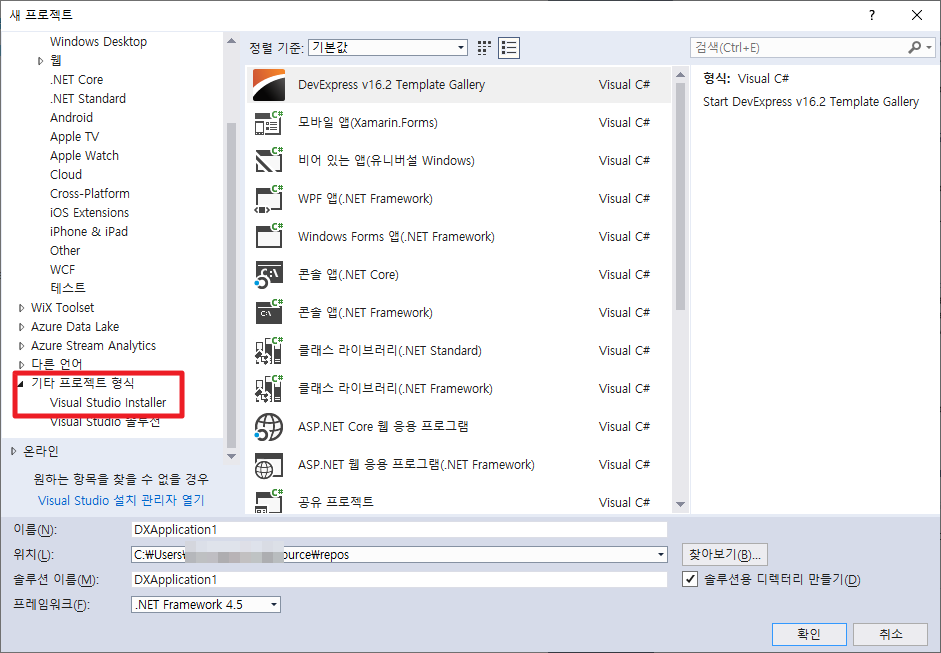Select iOS Extensions category
The width and height of the screenshot is (941, 653).
pos(89,212)
